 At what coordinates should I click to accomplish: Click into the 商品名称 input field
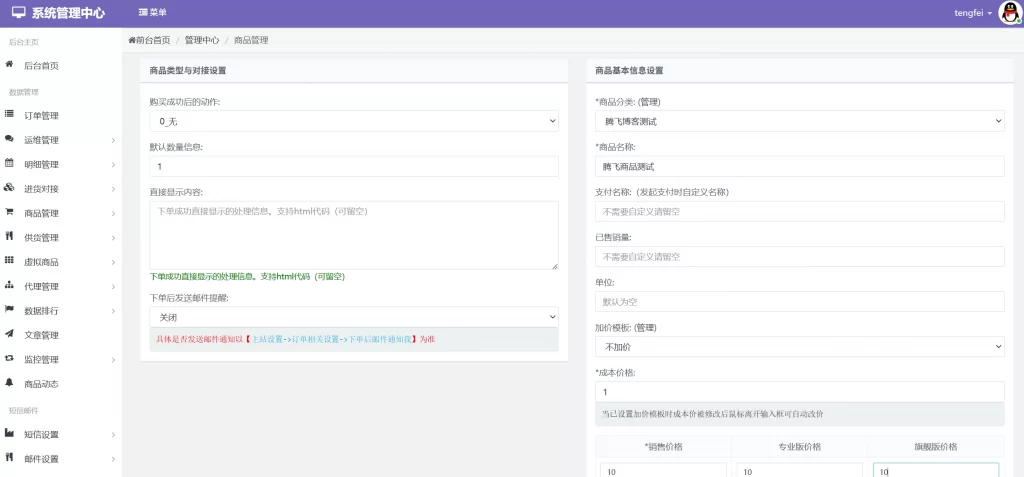point(799,166)
